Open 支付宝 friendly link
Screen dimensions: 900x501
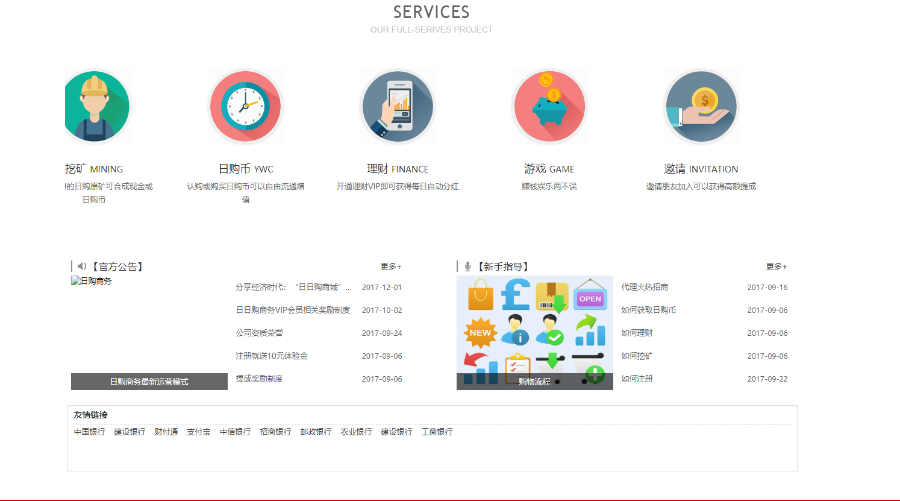199,432
